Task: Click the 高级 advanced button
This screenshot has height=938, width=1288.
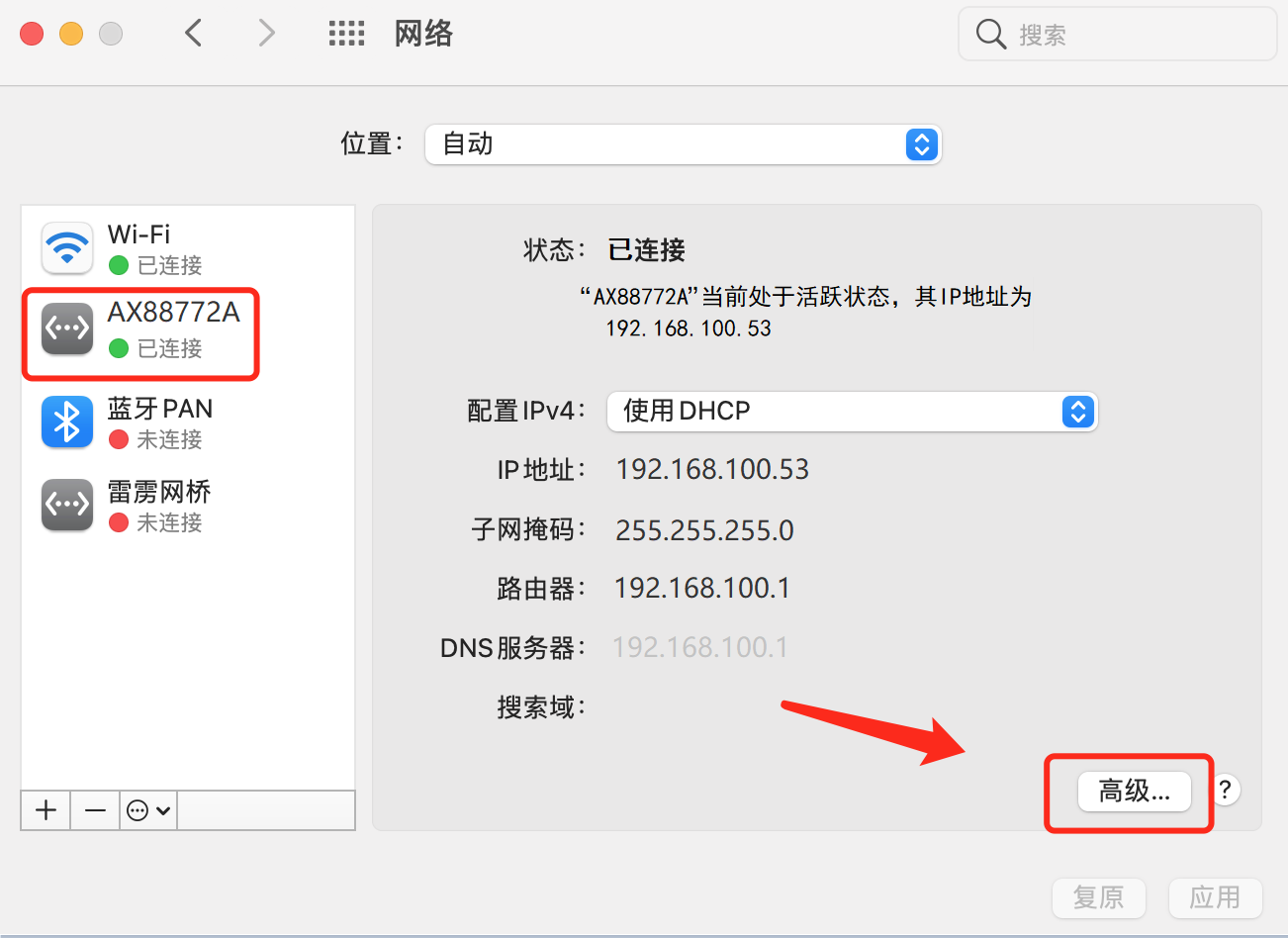Action: point(1134,791)
